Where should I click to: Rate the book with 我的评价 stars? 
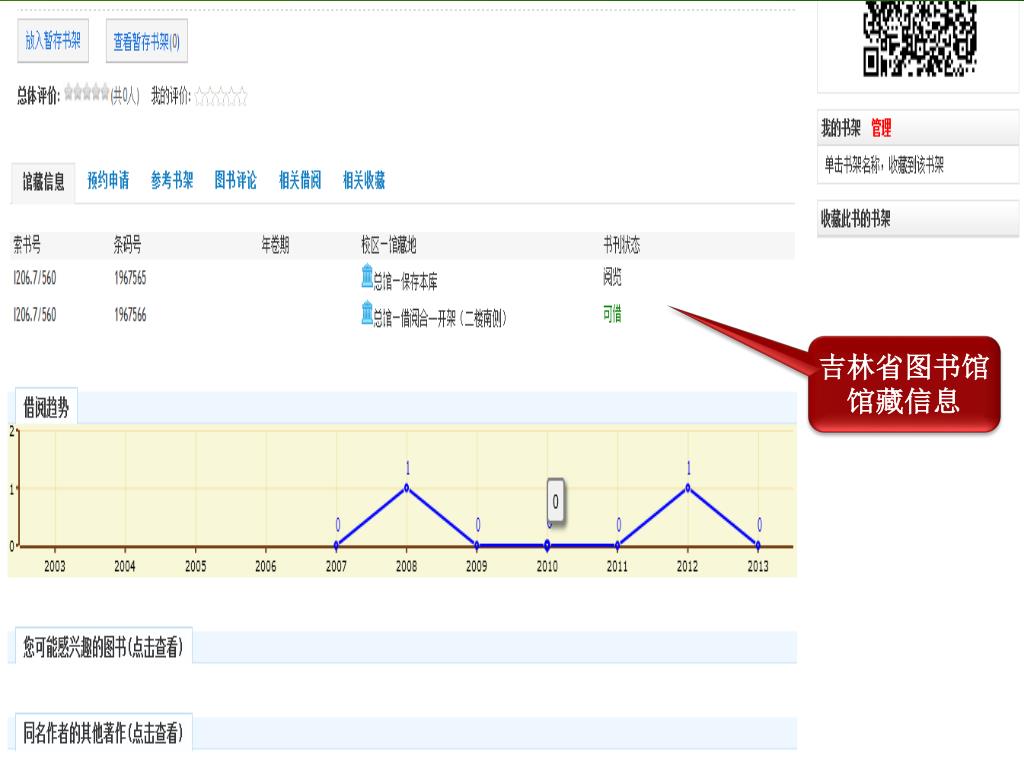(x=221, y=96)
